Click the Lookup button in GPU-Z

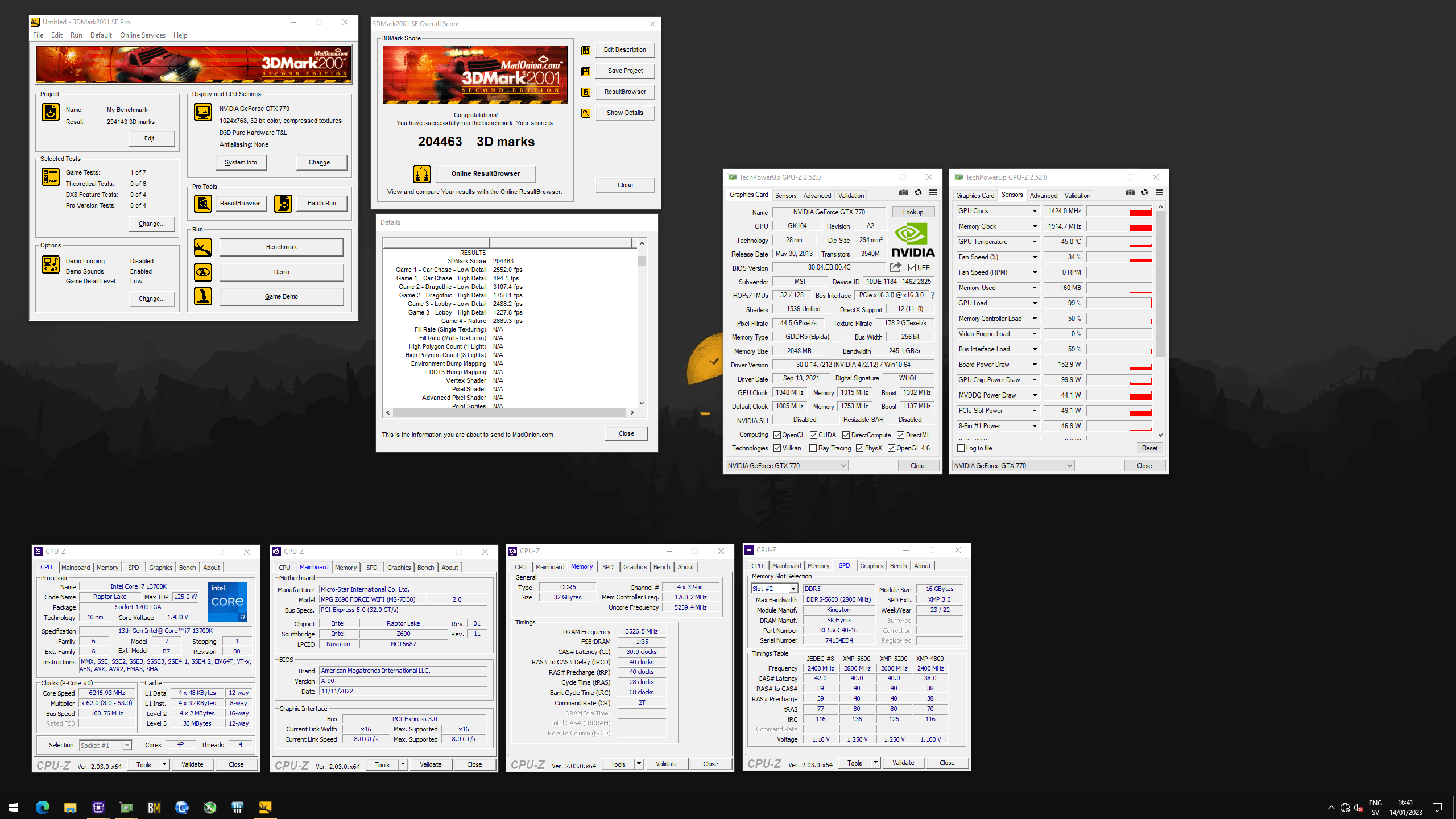(913, 212)
